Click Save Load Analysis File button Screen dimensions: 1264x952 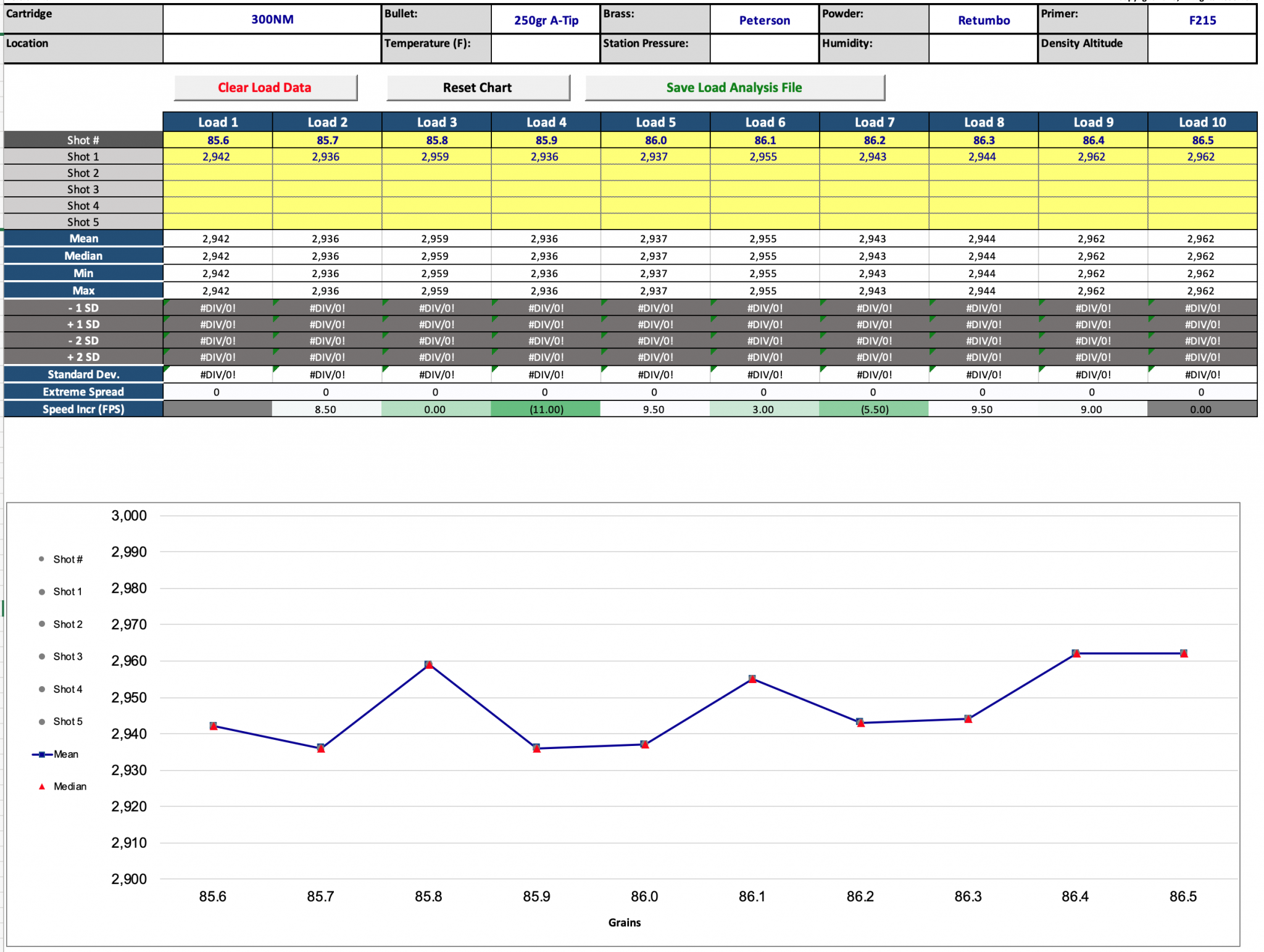tap(734, 88)
